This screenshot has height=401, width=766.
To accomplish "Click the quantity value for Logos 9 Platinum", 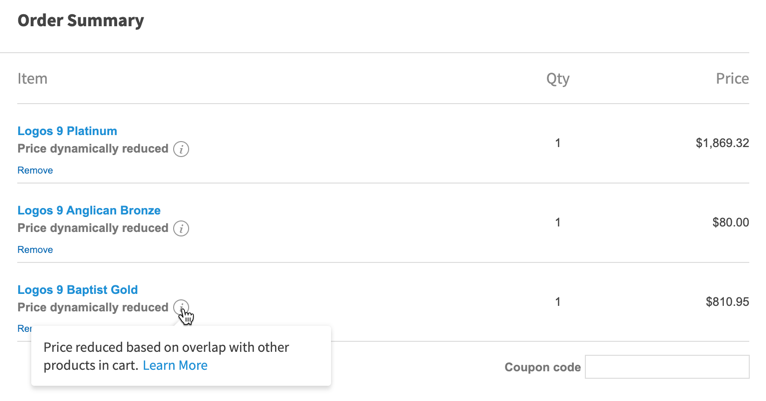I will [558, 143].
